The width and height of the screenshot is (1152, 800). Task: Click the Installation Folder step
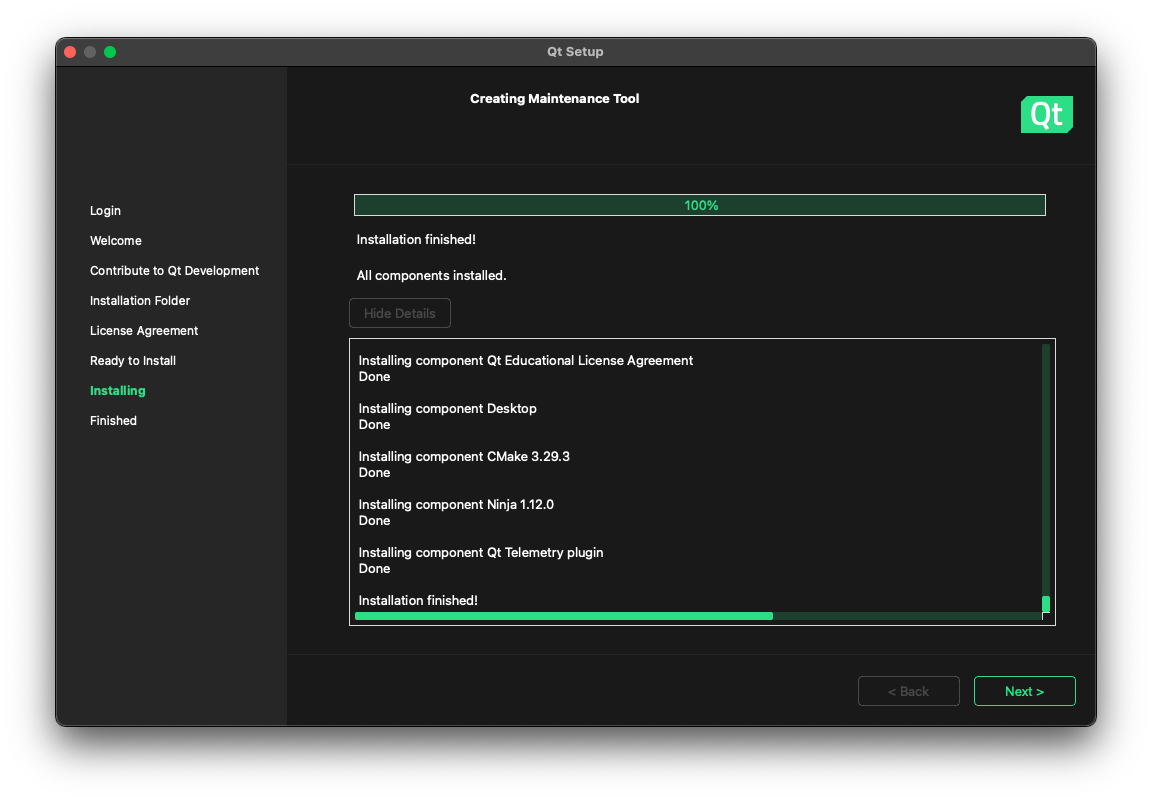point(140,301)
